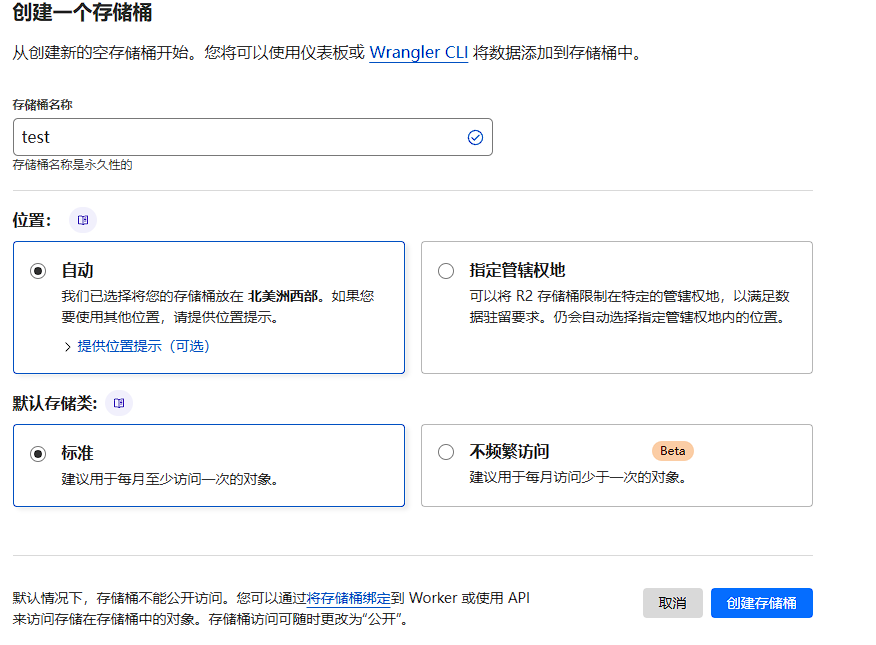Click the 自动 card description text

[217, 307]
